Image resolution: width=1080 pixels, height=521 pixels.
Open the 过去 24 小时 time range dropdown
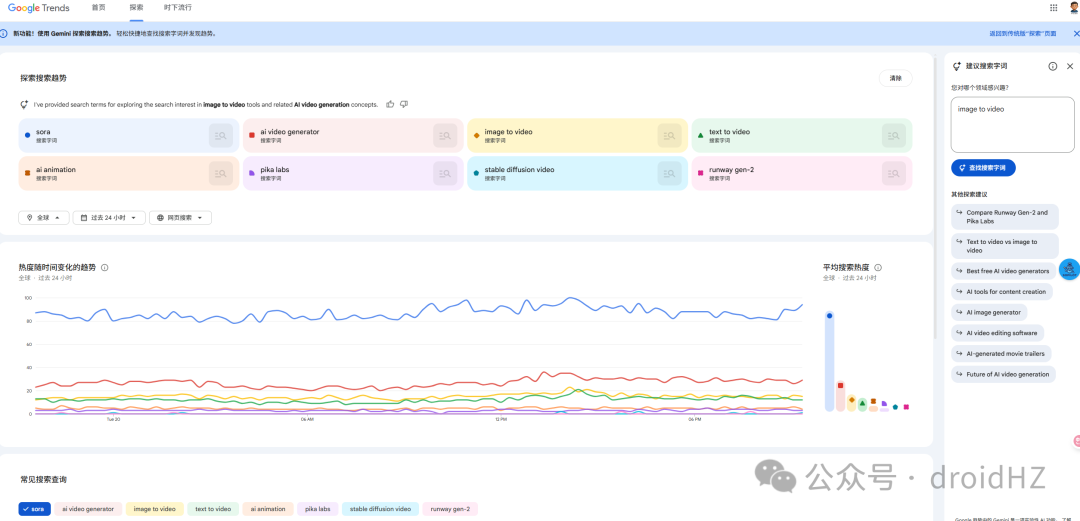pyautogui.click(x=109, y=217)
